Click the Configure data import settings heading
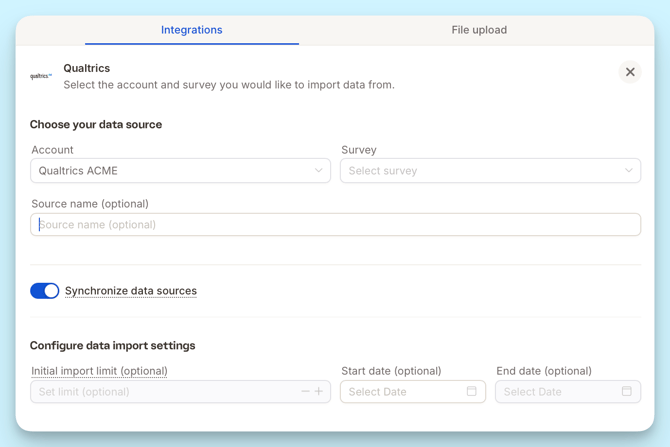Image resolution: width=670 pixels, height=447 pixels. [112, 345]
